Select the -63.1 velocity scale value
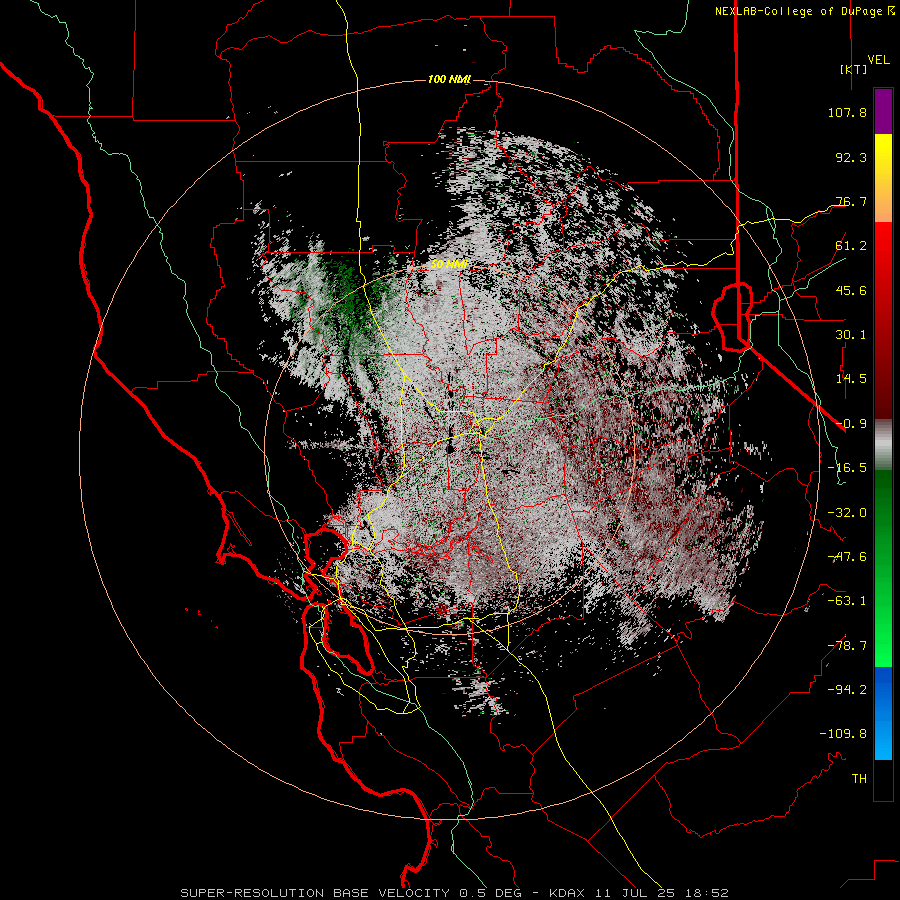 click(847, 601)
